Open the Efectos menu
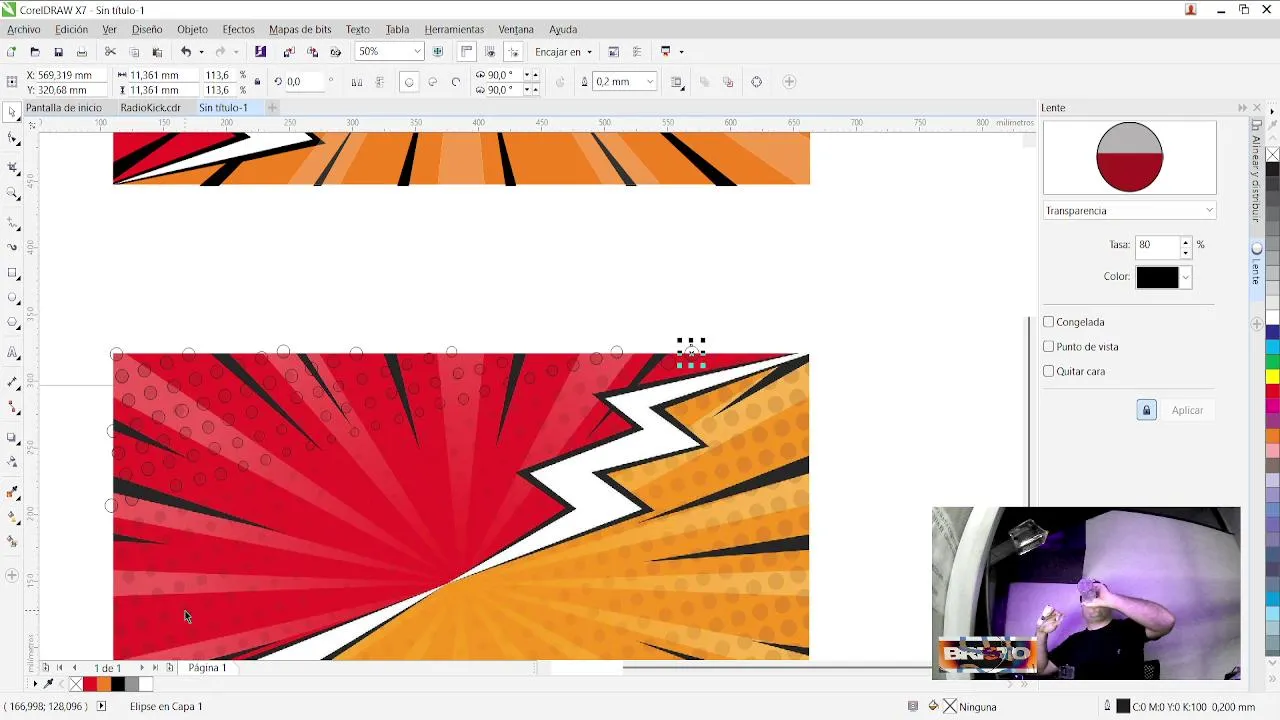This screenshot has width=1280, height=720. 238,29
